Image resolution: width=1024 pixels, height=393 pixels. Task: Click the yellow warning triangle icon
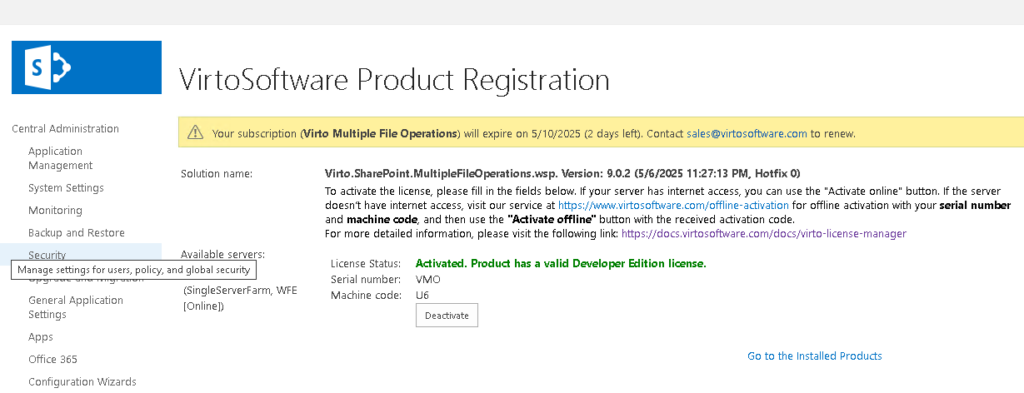coord(195,133)
